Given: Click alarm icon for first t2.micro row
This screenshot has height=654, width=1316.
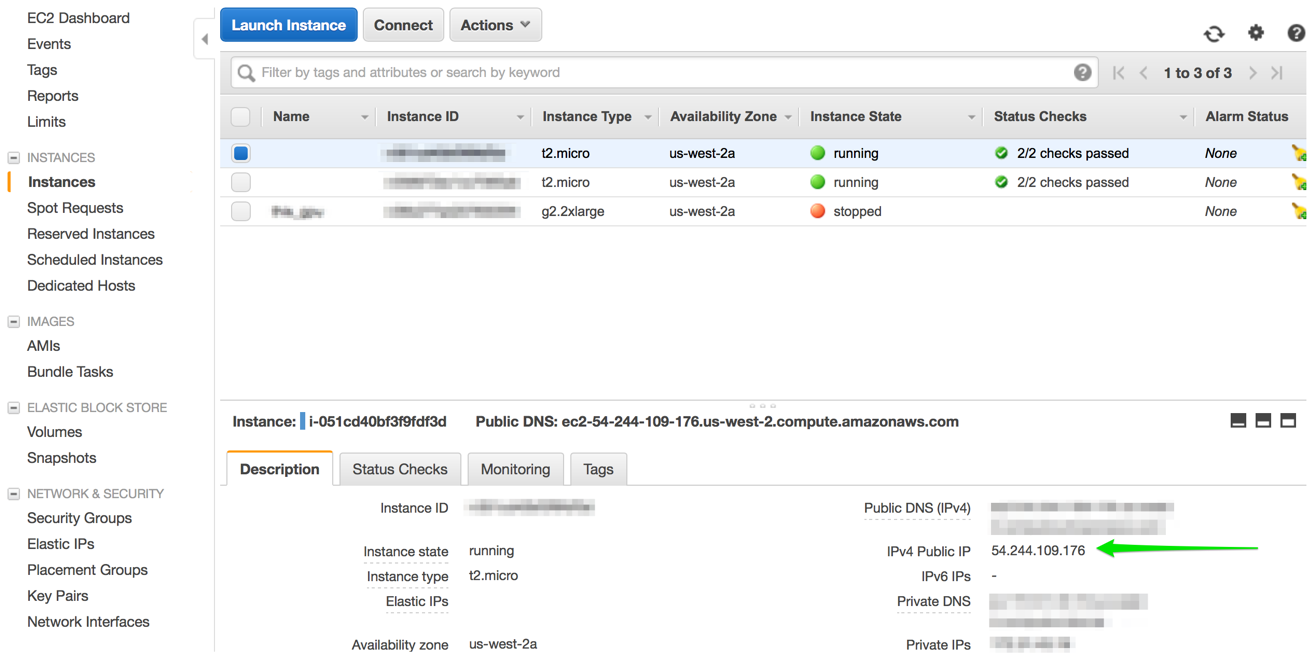Looking at the screenshot, I should (x=1298, y=153).
